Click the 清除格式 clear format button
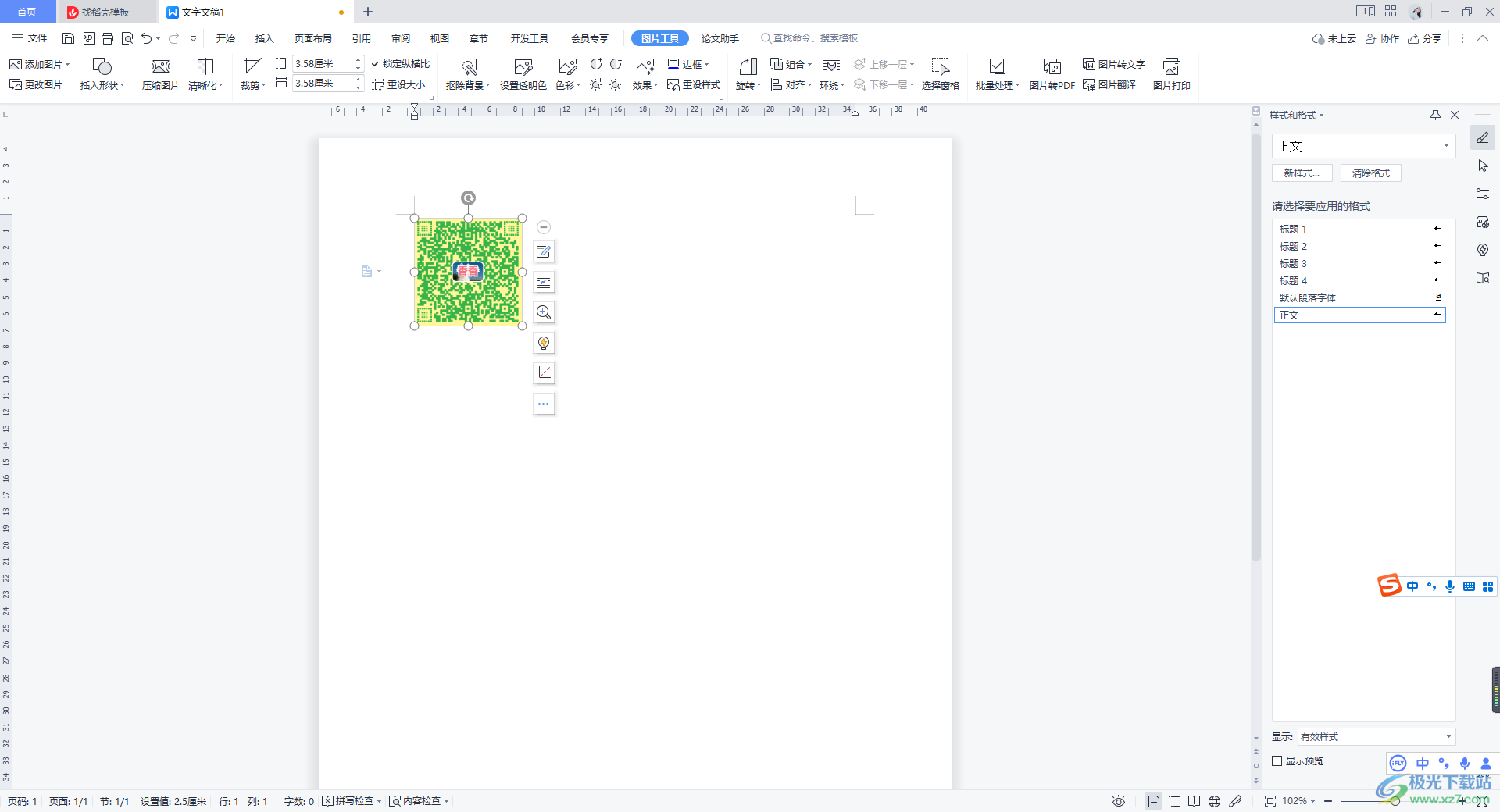Image resolution: width=1500 pixels, height=812 pixels. click(1371, 173)
